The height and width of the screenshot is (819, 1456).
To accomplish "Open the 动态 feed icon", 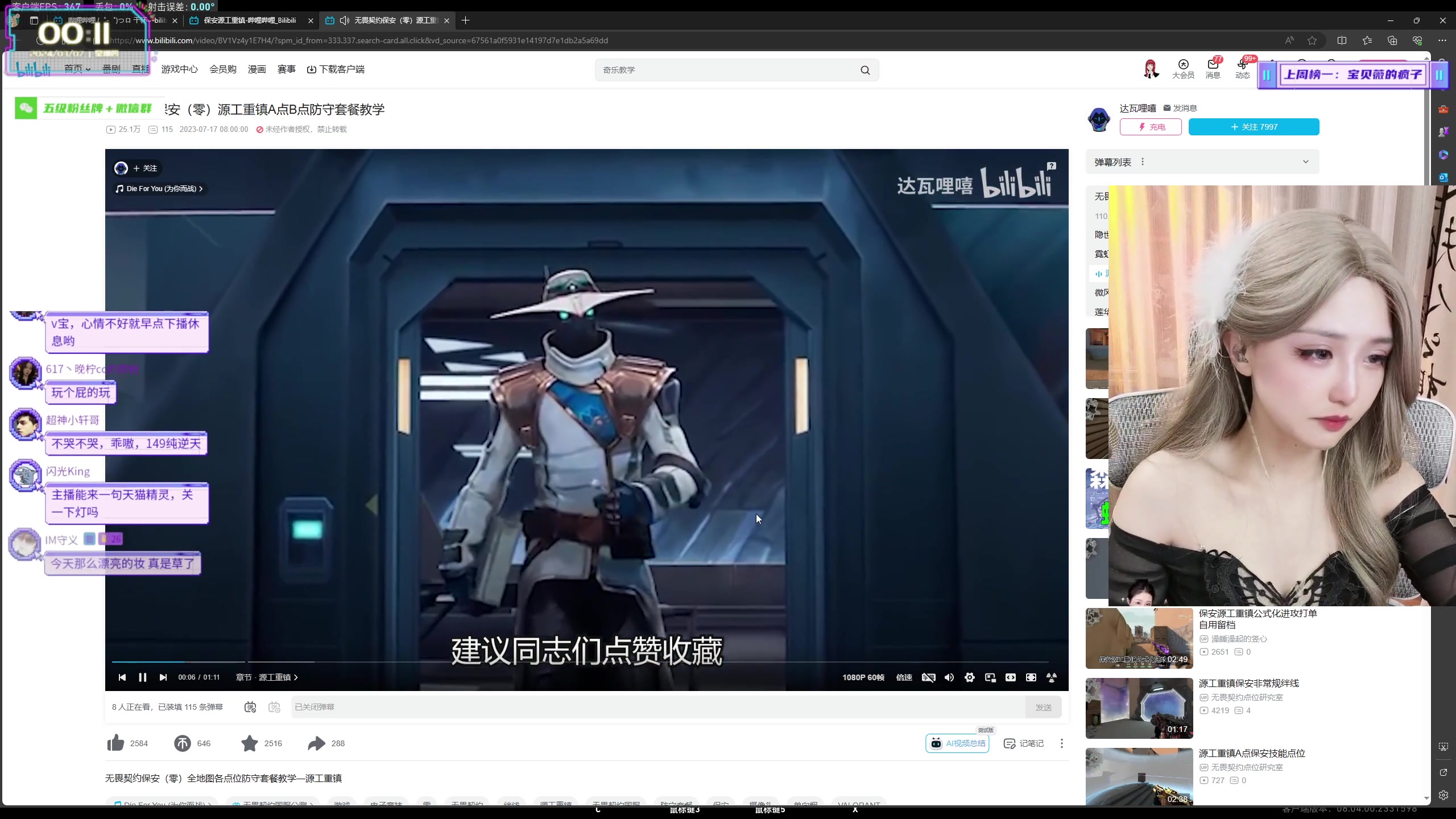I will [1242, 69].
